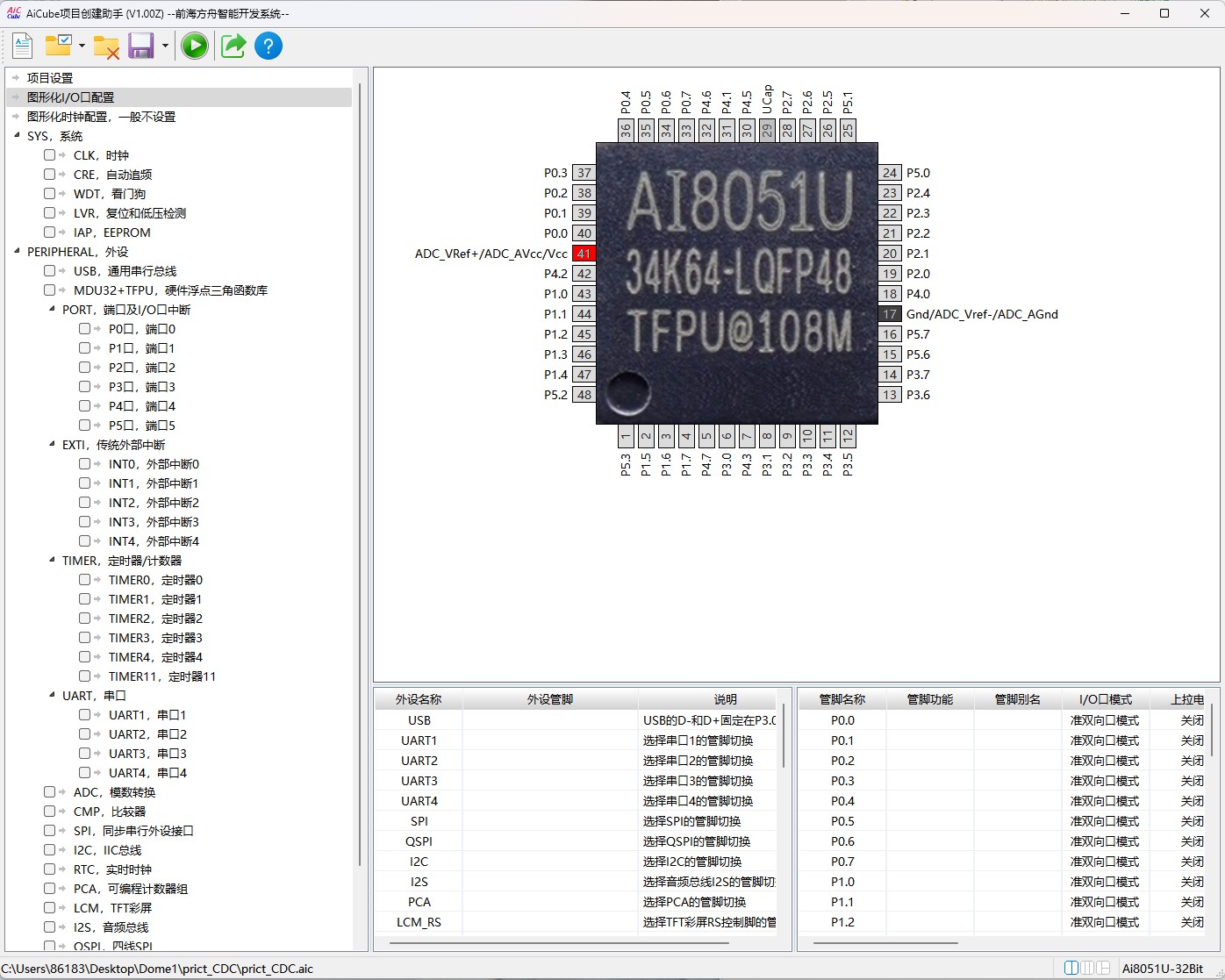This screenshot has height=980, width=1225.
Task: Click the 管脚名称 column header
Action: tap(842, 699)
